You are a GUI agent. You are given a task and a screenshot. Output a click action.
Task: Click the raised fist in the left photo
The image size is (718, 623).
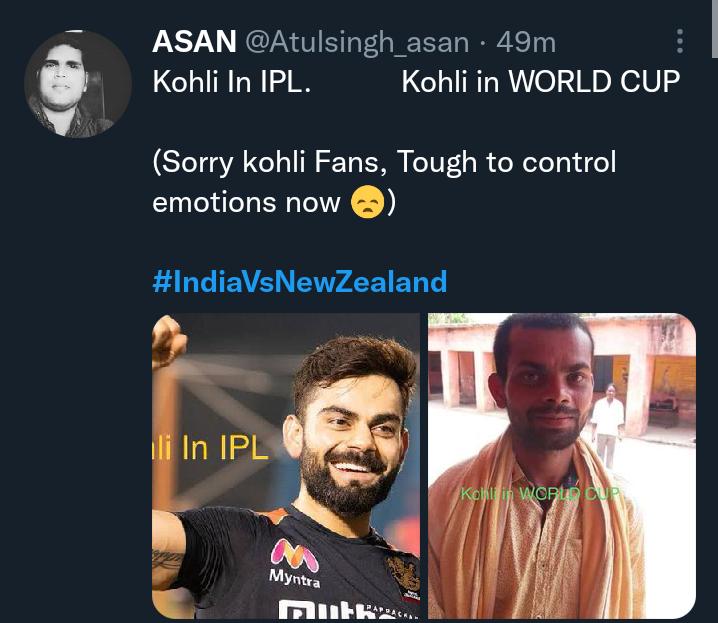[167, 341]
